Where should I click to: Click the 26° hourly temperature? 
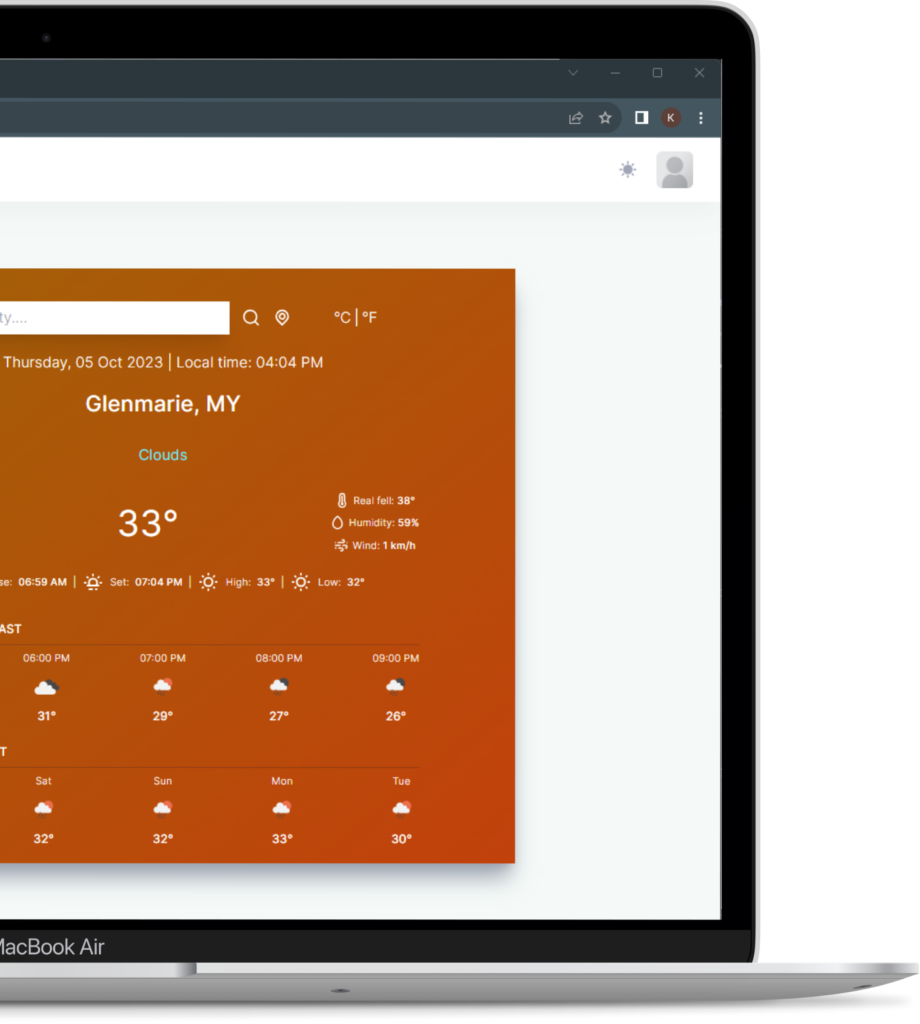[396, 716]
